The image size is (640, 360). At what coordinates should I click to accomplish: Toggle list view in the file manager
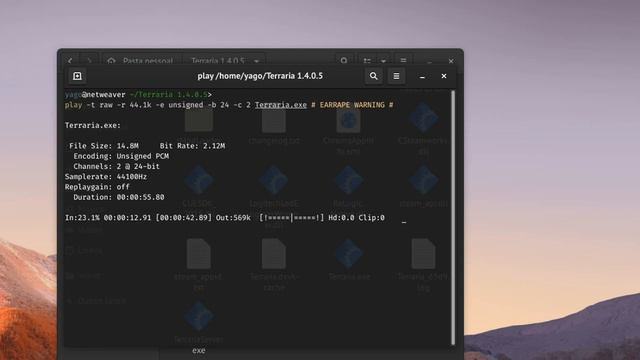tap(367, 61)
